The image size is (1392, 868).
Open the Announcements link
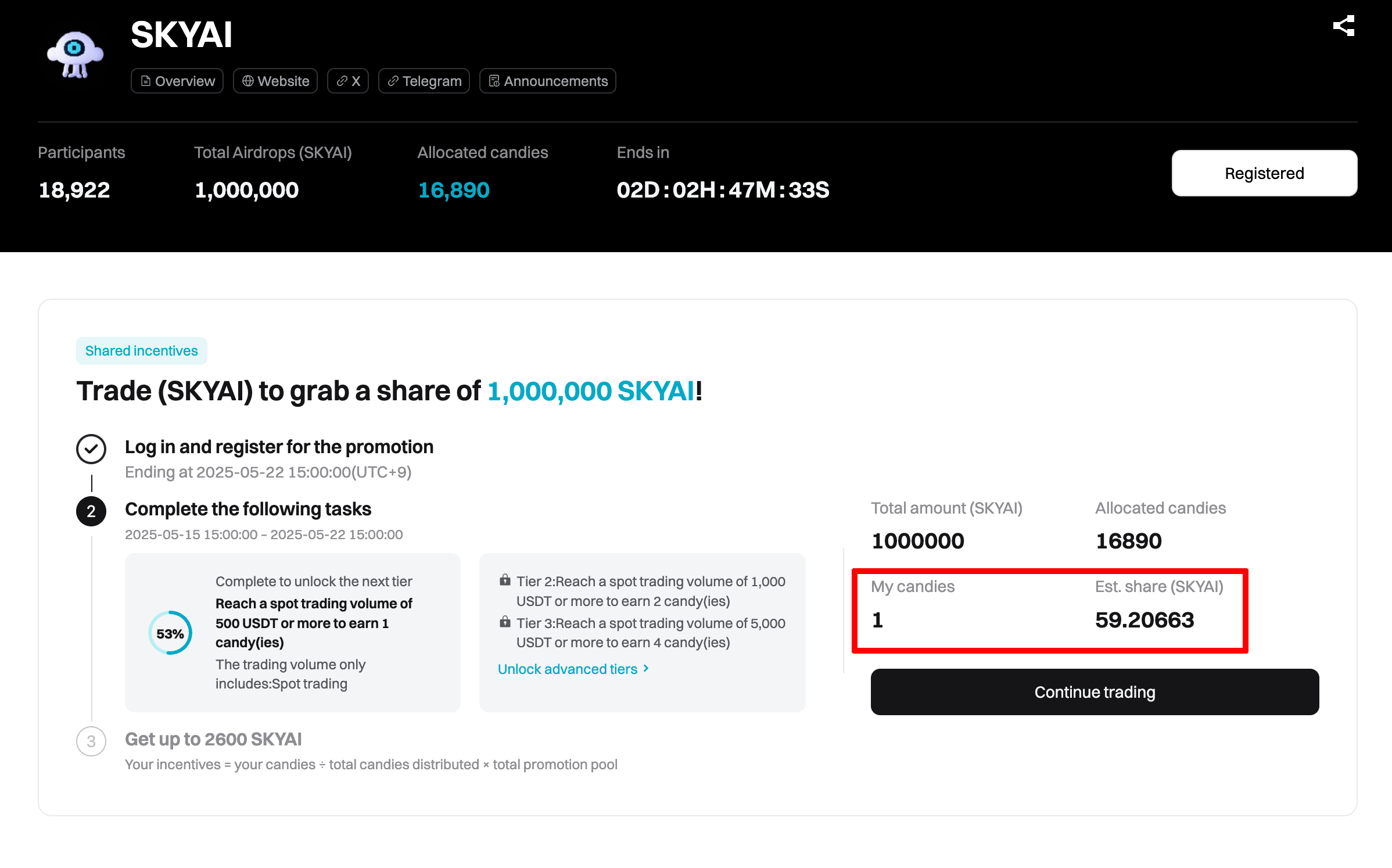point(548,81)
